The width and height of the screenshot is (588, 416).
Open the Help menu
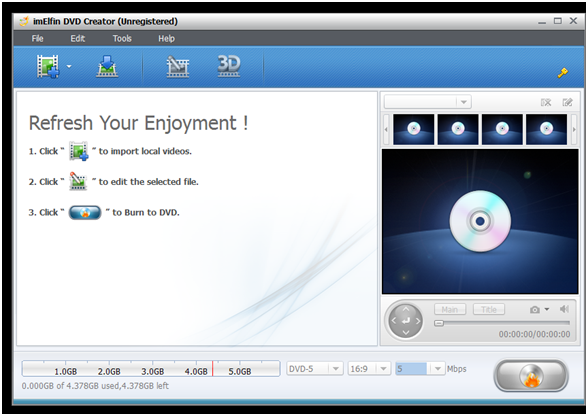click(166, 39)
